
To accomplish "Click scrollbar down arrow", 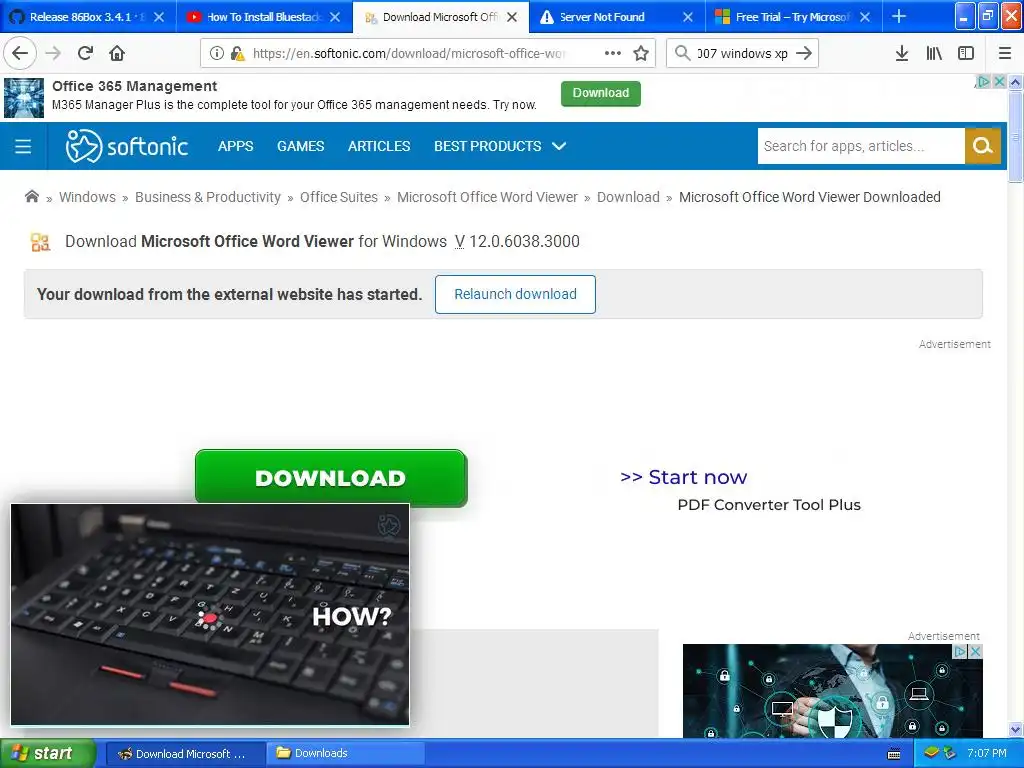I will (1015, 729).
